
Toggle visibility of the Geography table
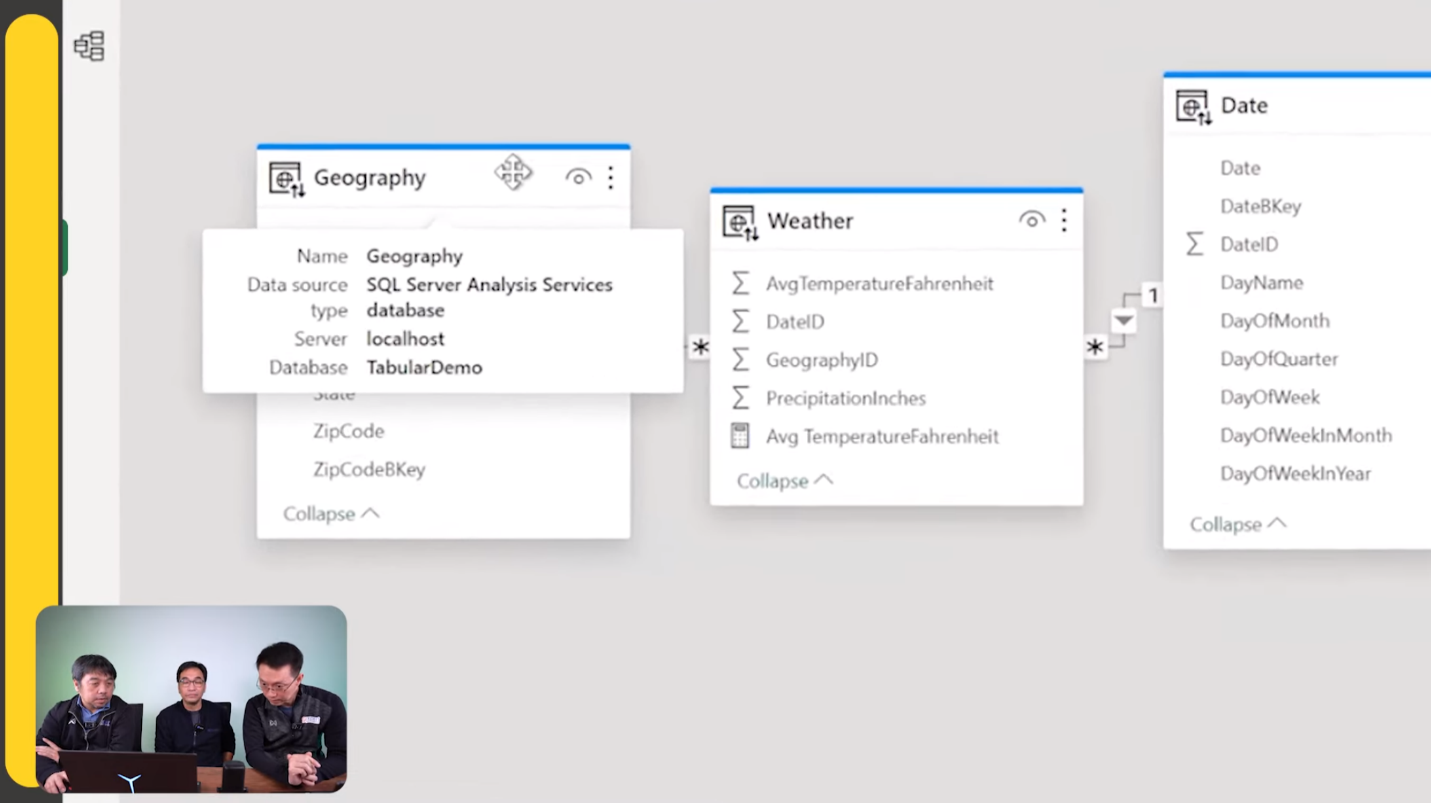coord(578,176)
